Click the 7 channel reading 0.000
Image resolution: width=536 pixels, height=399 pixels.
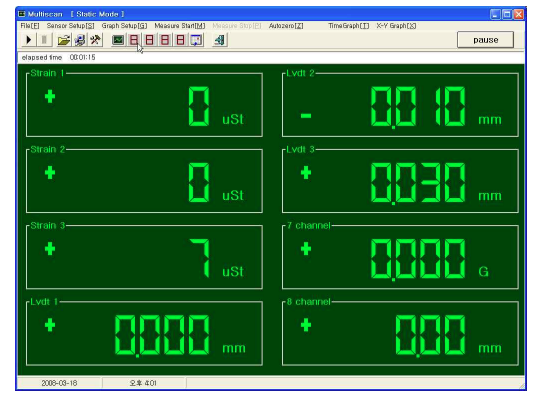tap(418, 260)
